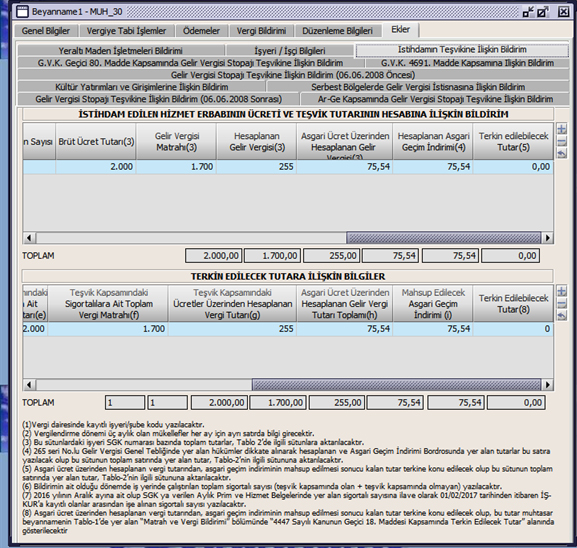577x548 pixels.
Task: Select the 0 cell under Terkin Edilebilecek Tutar(8)
Action: coord(513,329)
